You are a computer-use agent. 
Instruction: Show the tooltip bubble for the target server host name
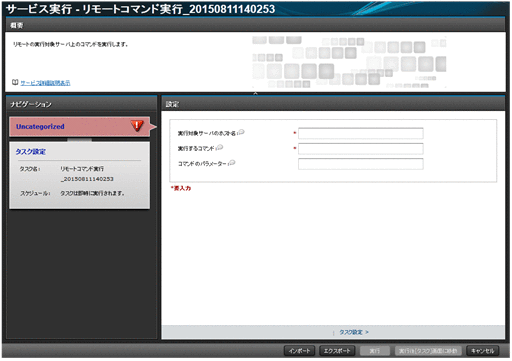tap(241, 132)
